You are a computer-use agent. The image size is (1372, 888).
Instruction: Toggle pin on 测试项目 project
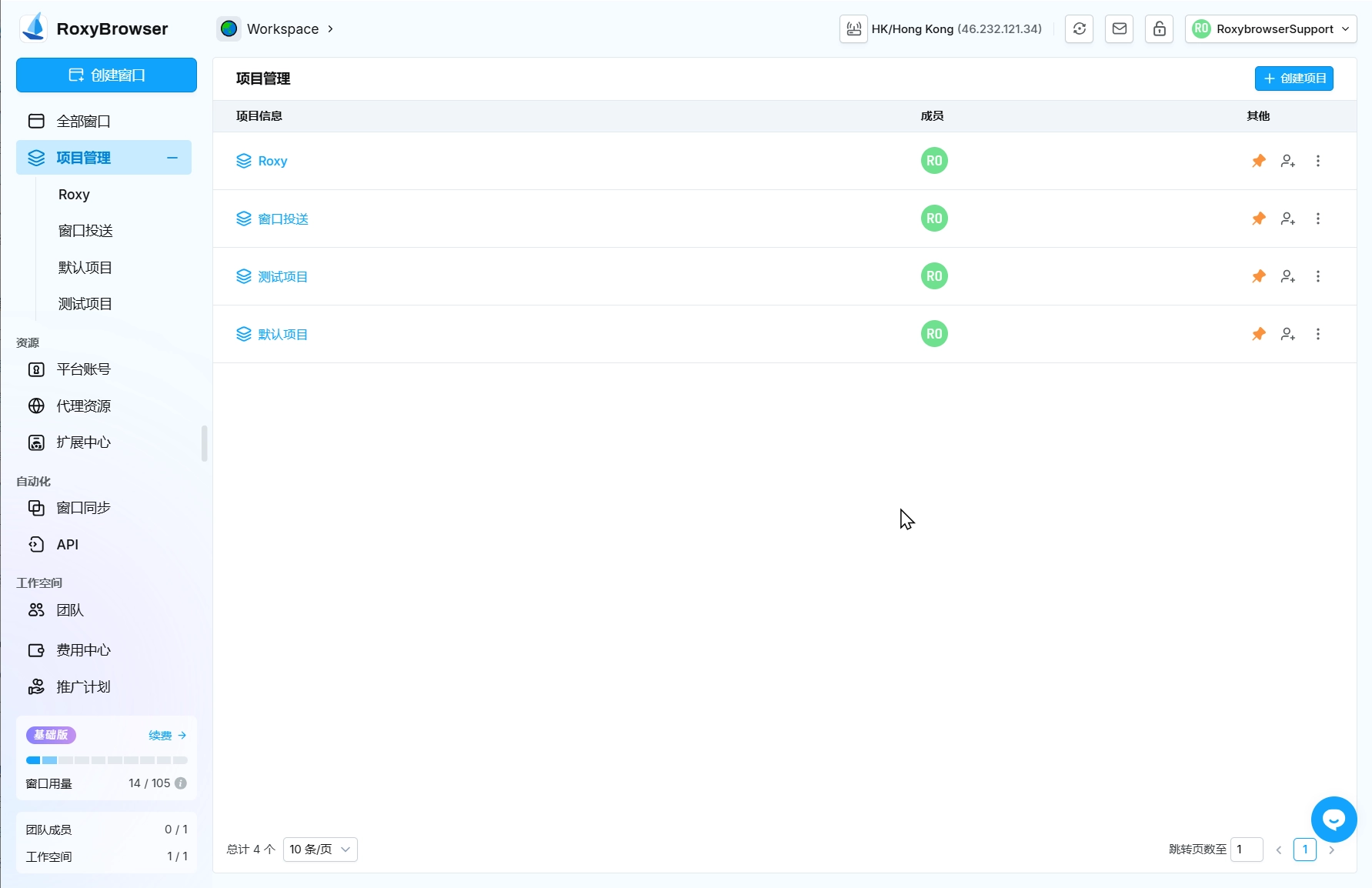(x=1258, y=276)
